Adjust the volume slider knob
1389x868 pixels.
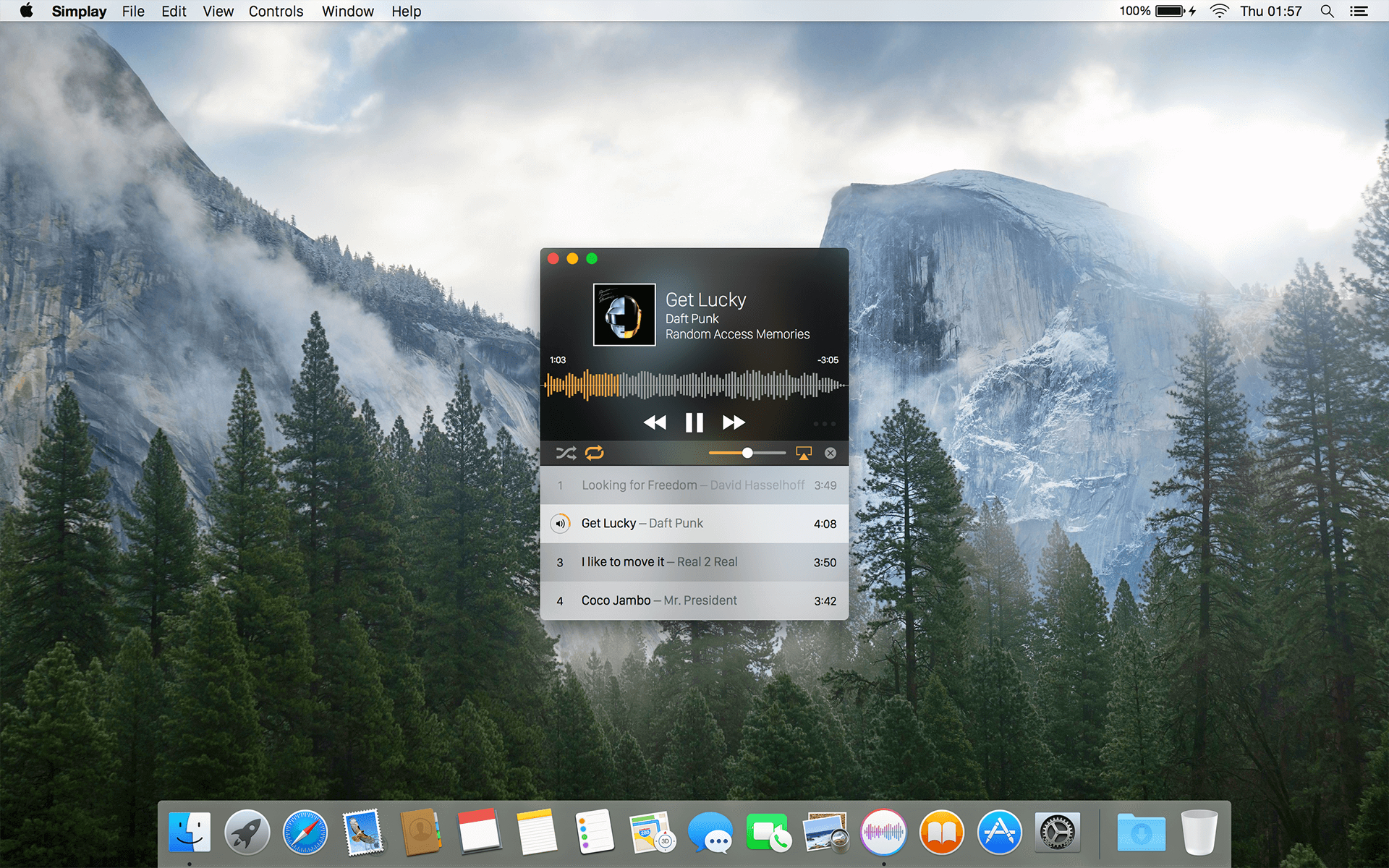click(x=747, y=454)
